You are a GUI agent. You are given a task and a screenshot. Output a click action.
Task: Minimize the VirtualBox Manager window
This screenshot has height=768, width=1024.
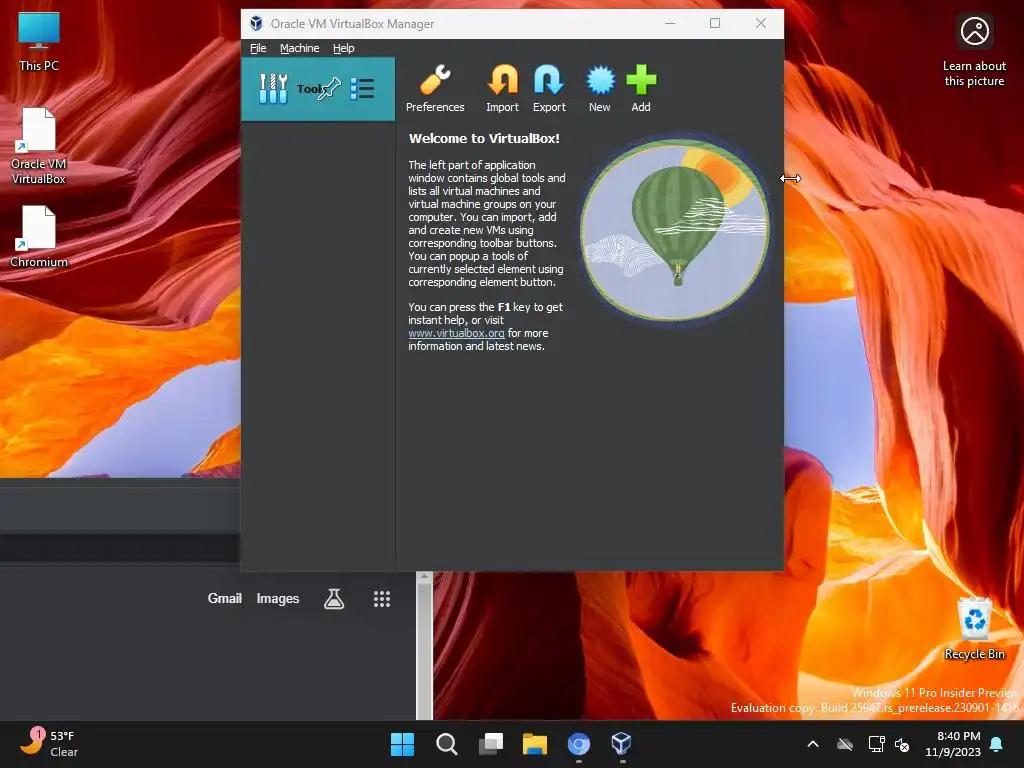[670, 24]
